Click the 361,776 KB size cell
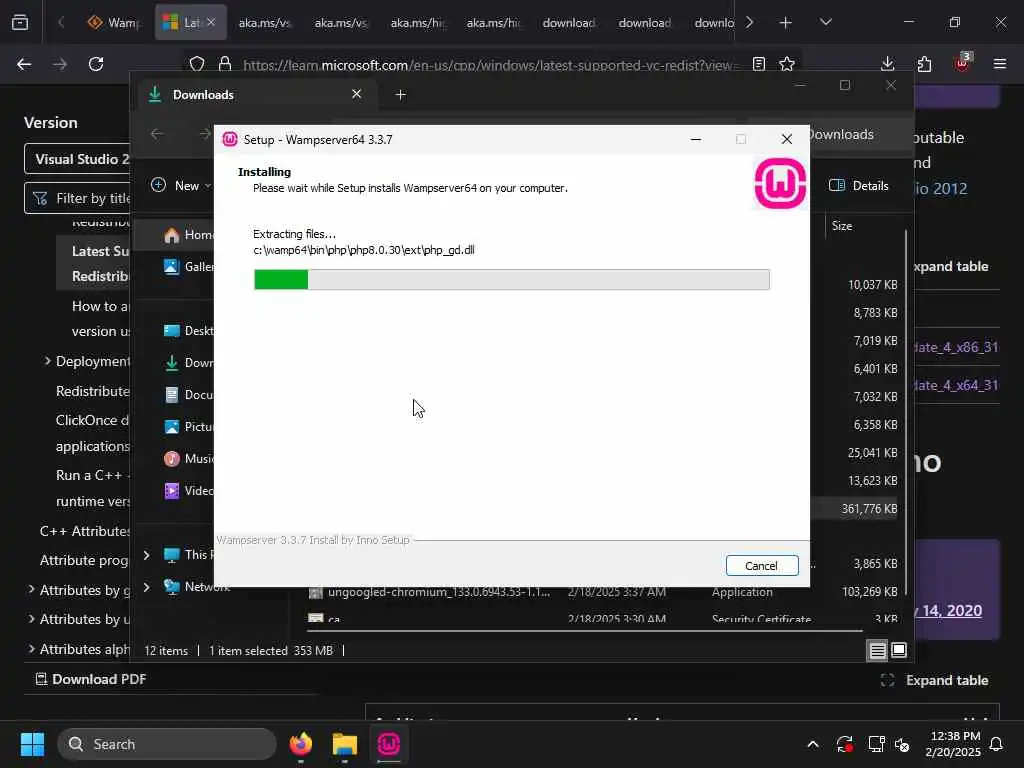The height and width of the screenshot is (768, 1024). pyautogui.click(x=869, y=509)
